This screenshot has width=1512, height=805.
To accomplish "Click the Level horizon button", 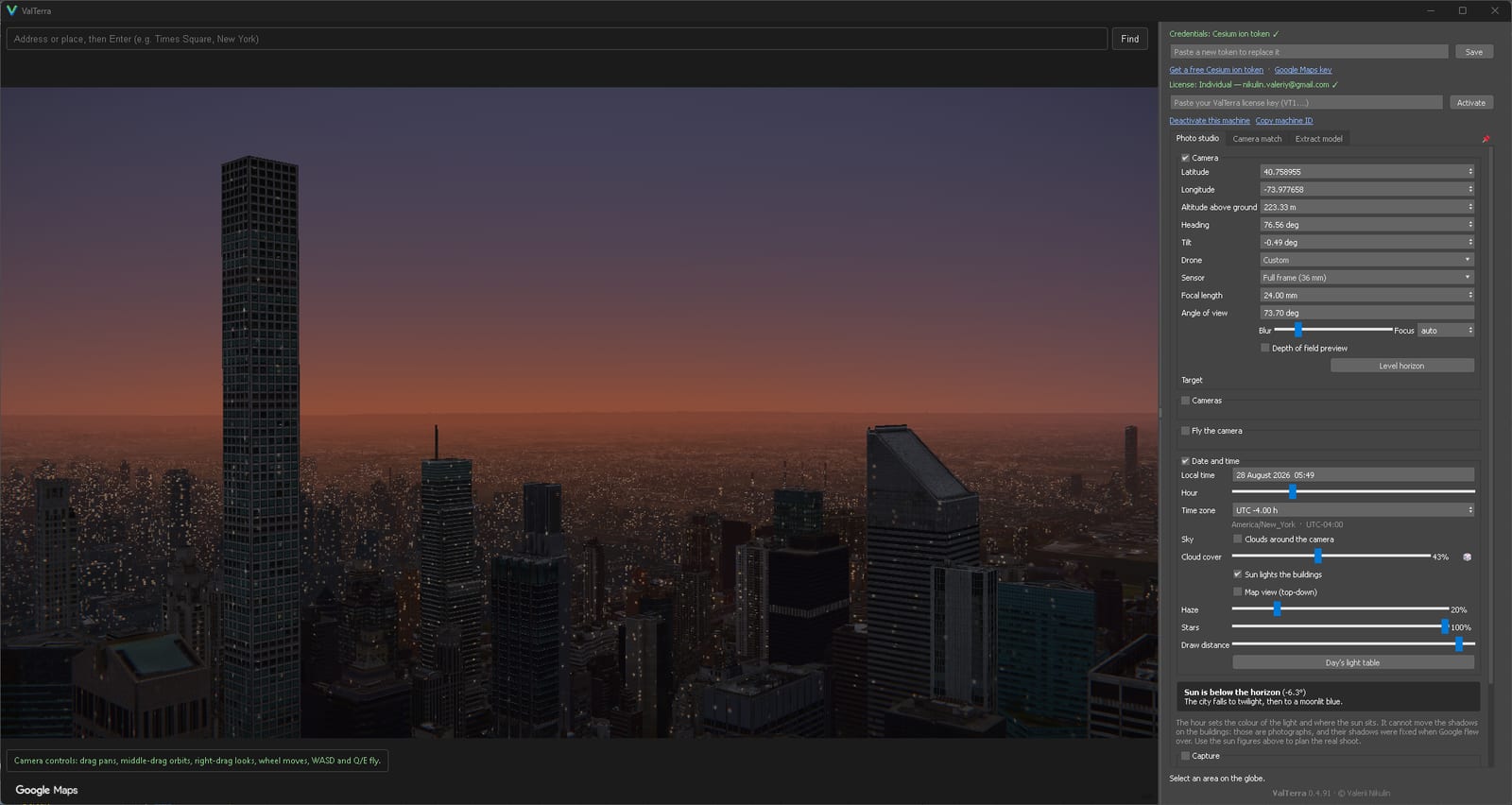I will click(x=1401, y=366).
